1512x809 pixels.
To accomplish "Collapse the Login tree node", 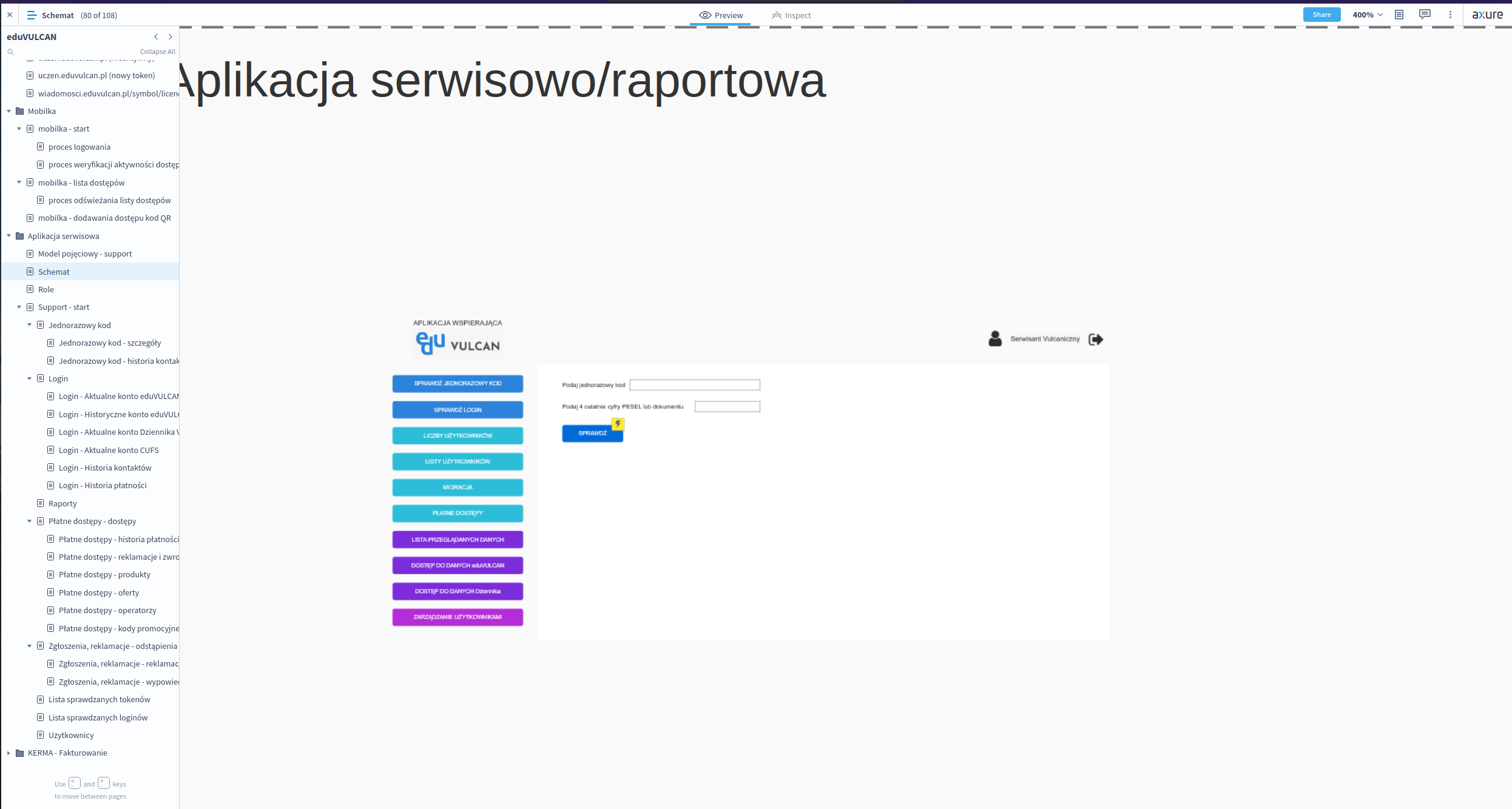I will (x=30, y=378).
